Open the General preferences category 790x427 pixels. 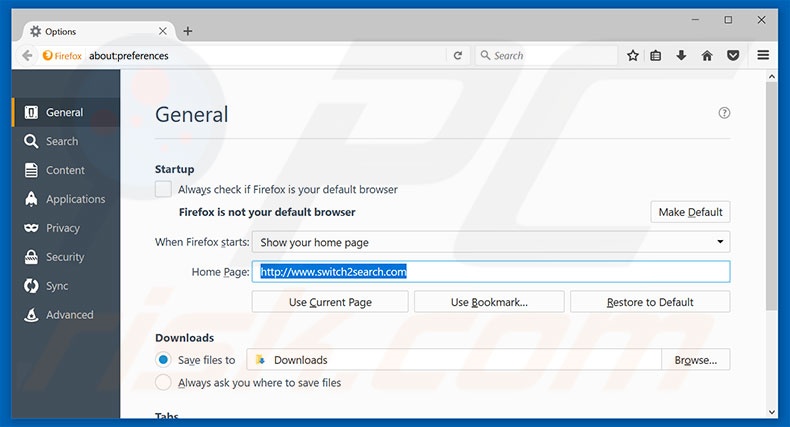coord(65,112)
